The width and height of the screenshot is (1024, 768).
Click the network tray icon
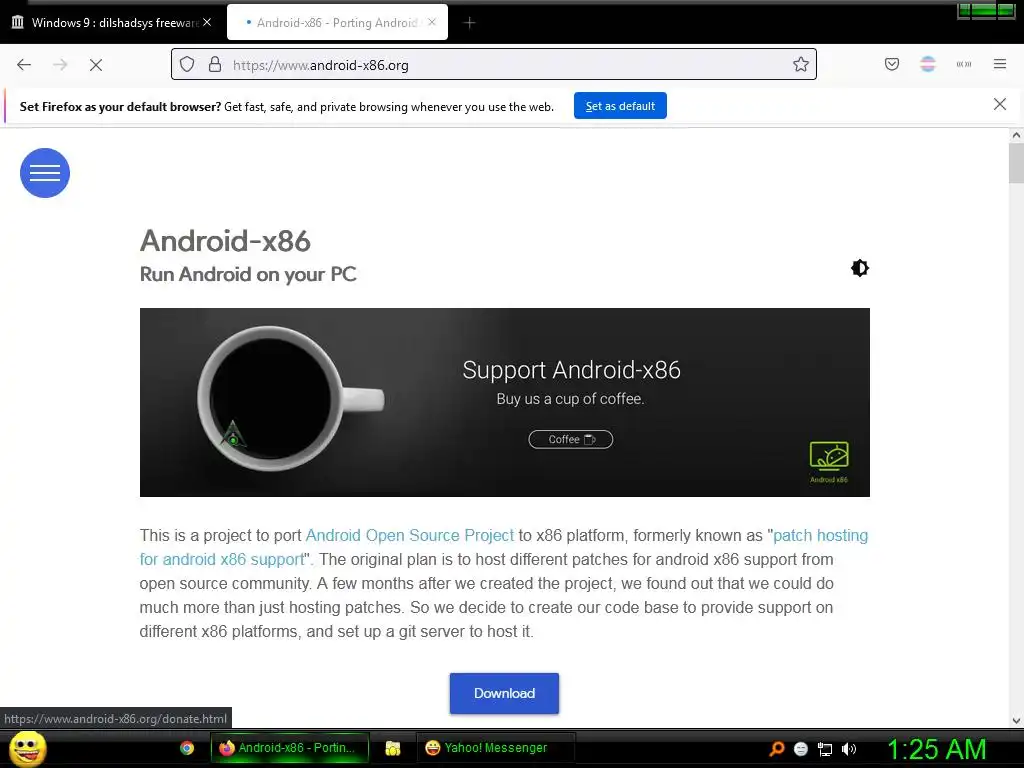825,749
